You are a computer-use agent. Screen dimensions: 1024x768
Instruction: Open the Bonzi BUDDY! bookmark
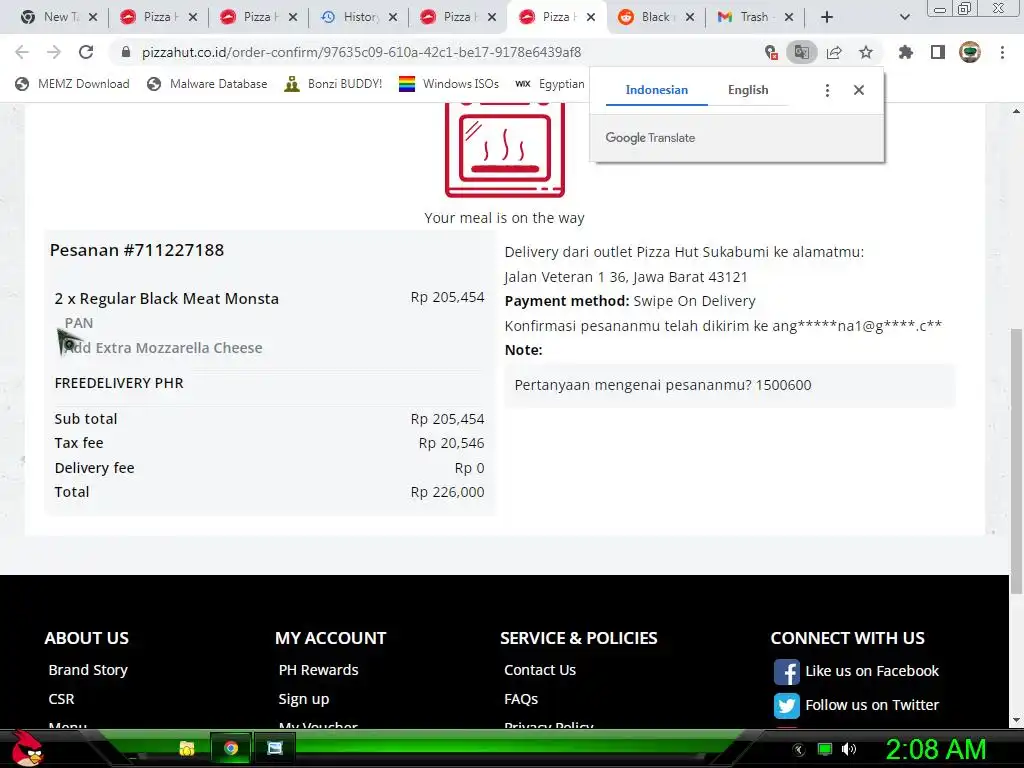pos(334,84)
